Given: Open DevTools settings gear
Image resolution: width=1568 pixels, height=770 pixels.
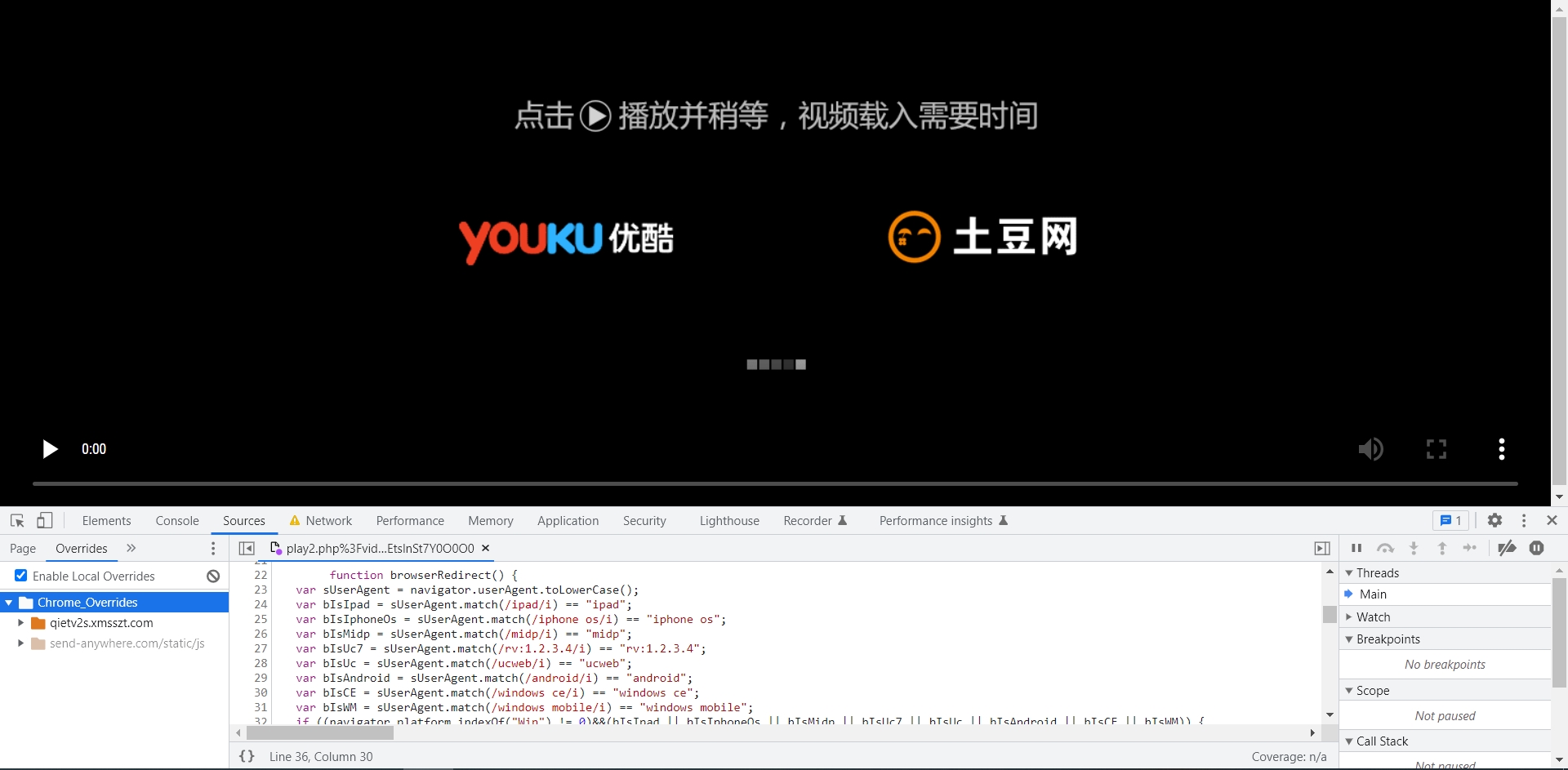Looking at the screenshot, I should pos(1494,521).
